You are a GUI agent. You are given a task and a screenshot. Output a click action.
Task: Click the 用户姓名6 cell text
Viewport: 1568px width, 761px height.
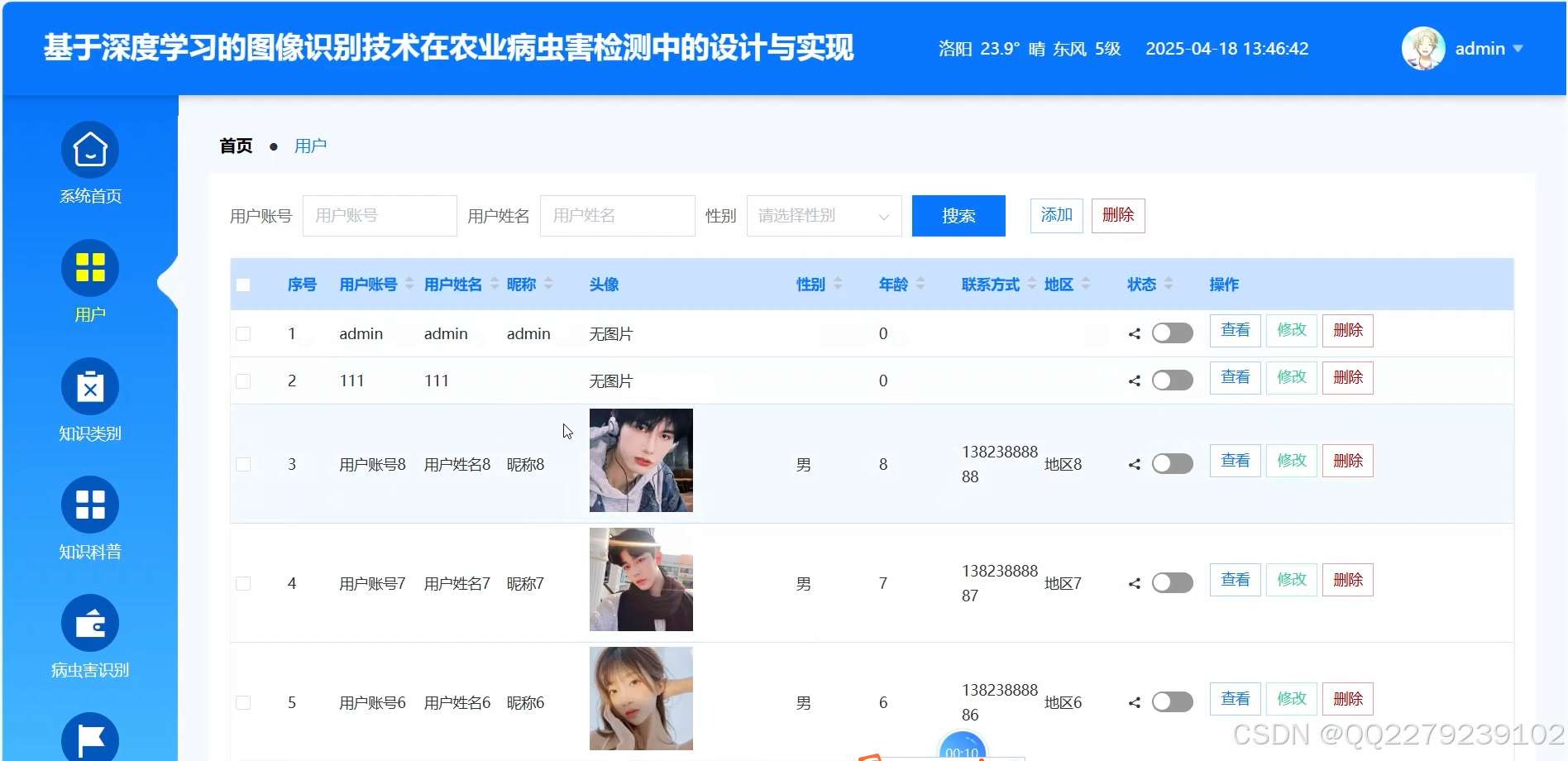pyautogui.click(x=457, y=703)
